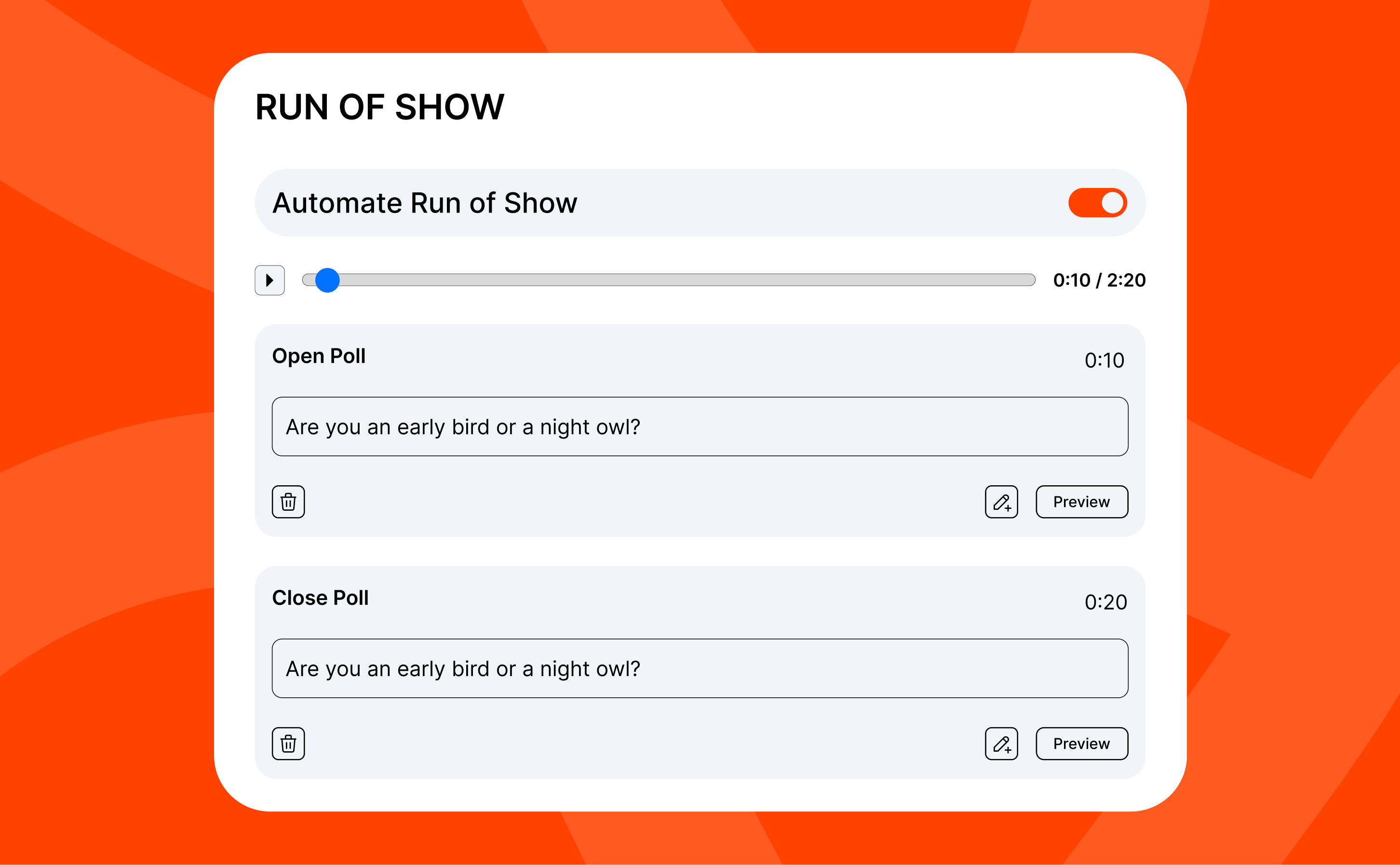The height and width of the screenshot is (865, 1400).
Task: Click the edit pencil icon on Close Poll
Action: click(x=1002, y=744)
